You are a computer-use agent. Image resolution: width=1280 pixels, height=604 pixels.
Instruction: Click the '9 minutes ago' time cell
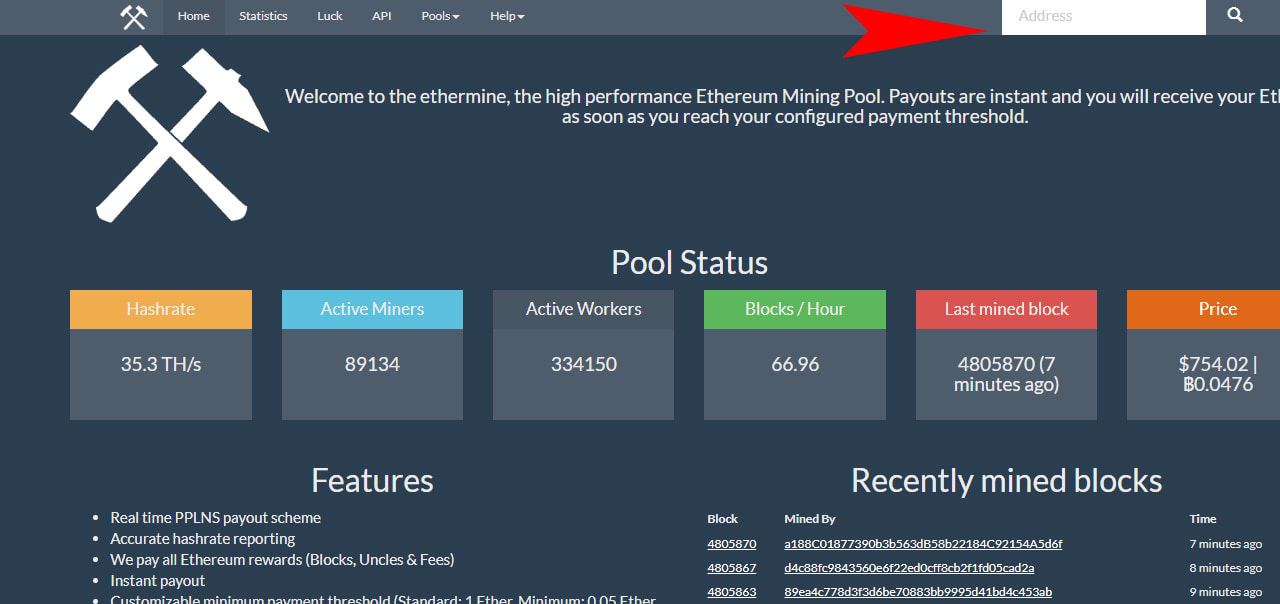pyautogui.click(x=1225, y=592)
